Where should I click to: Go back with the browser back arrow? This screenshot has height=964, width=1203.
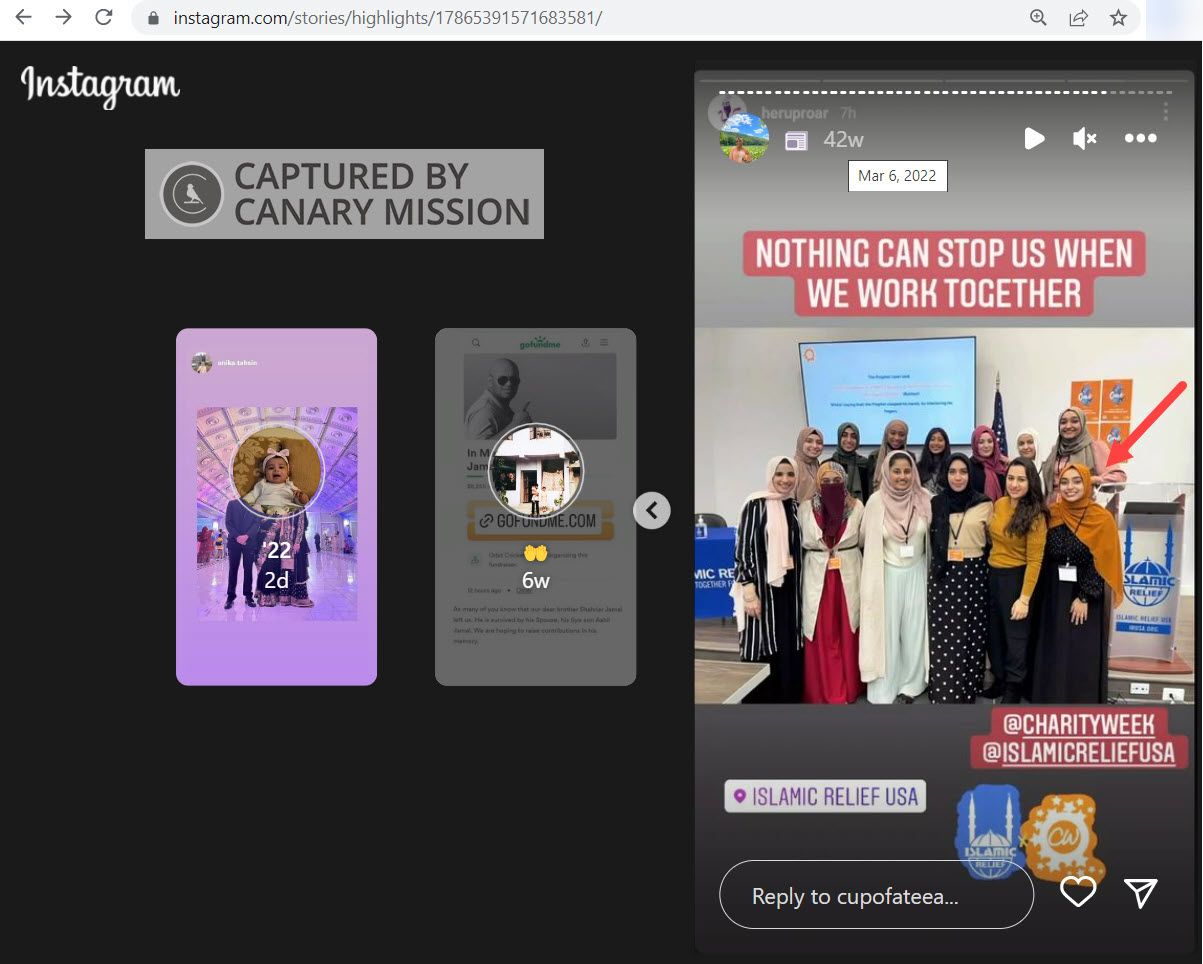click(x=24, y=17)
